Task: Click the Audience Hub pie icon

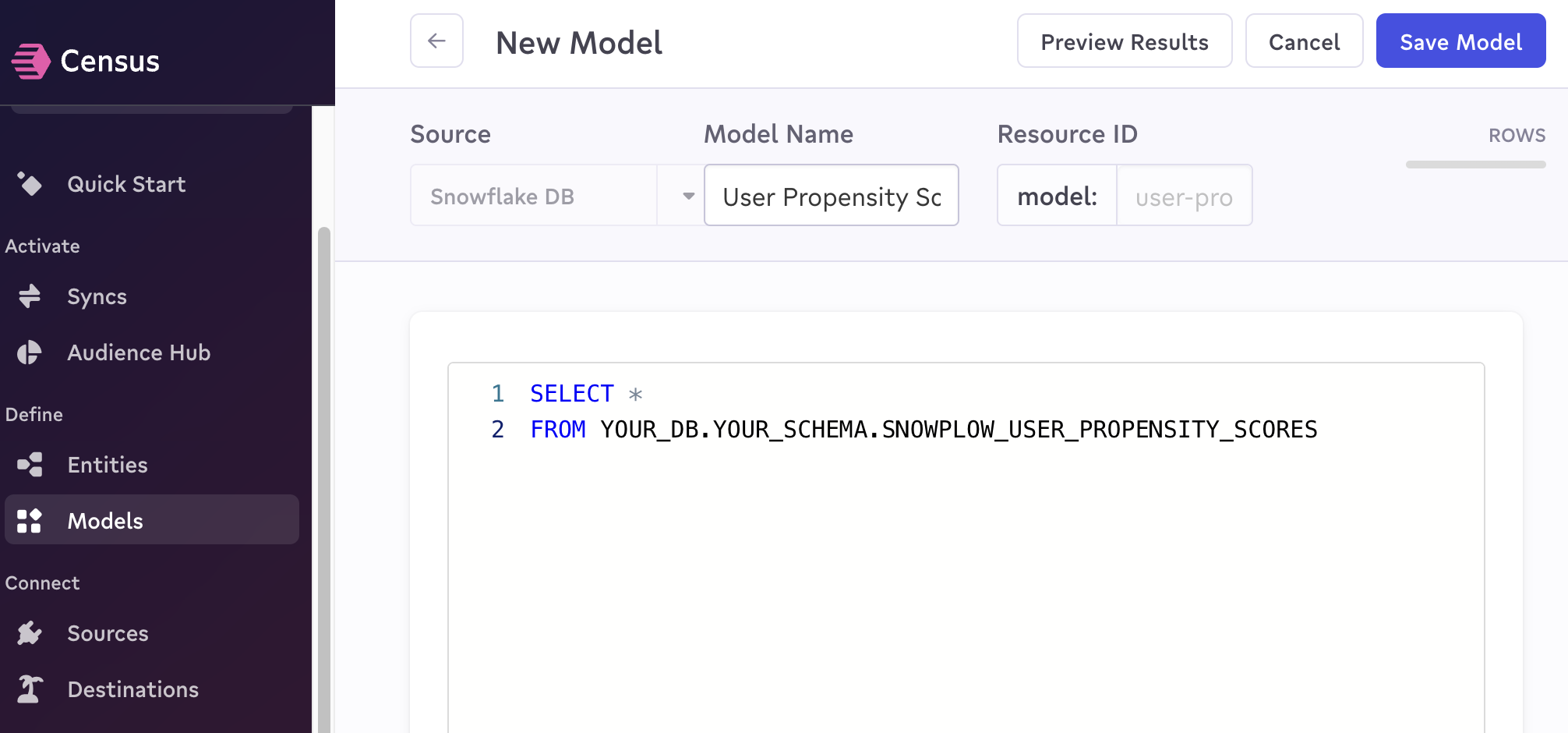Action: [30, 352]
